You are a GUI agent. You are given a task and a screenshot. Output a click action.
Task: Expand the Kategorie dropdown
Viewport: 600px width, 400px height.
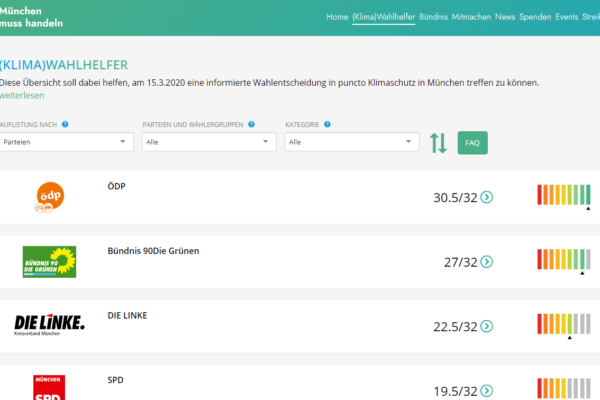pyautogui.click(x=352, y=143)
